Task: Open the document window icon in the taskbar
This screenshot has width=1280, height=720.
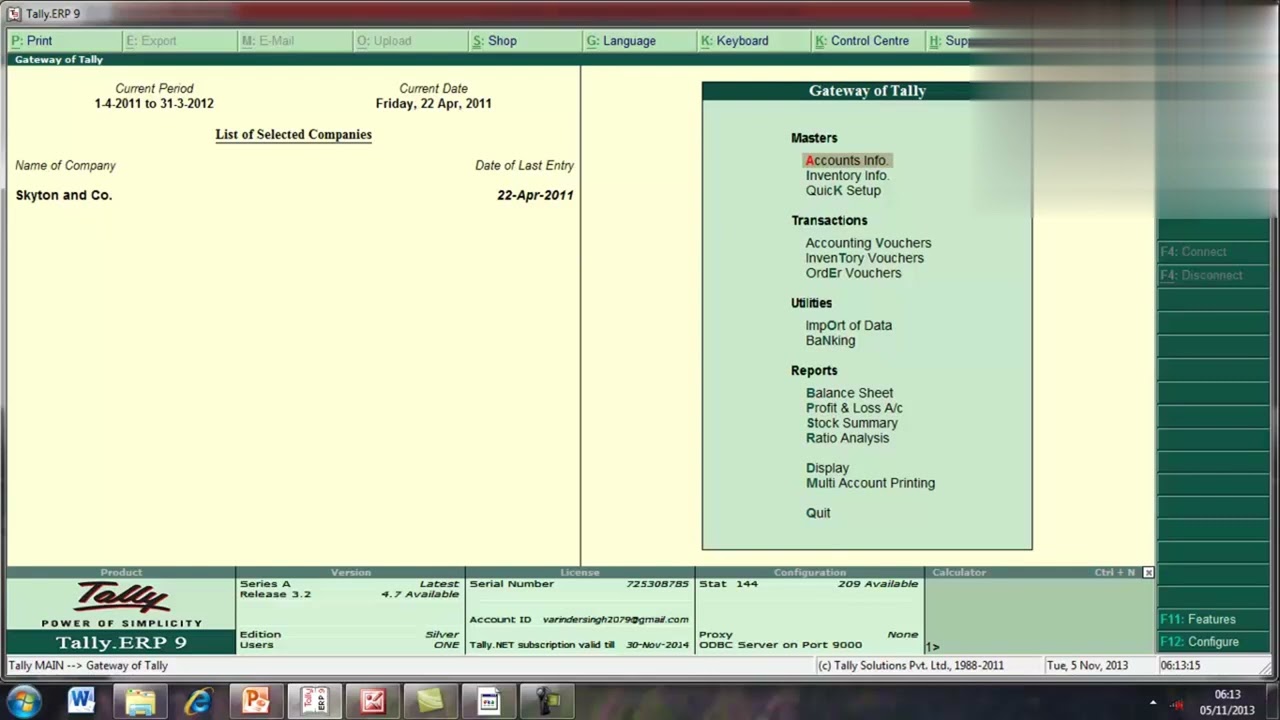Action: coord(489,700)
